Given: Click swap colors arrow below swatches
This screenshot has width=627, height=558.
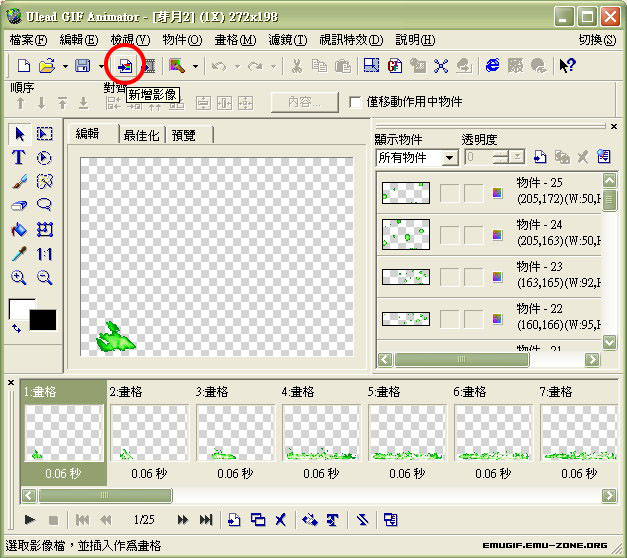Looking at the screenshot, I should (x=16, y=328).
